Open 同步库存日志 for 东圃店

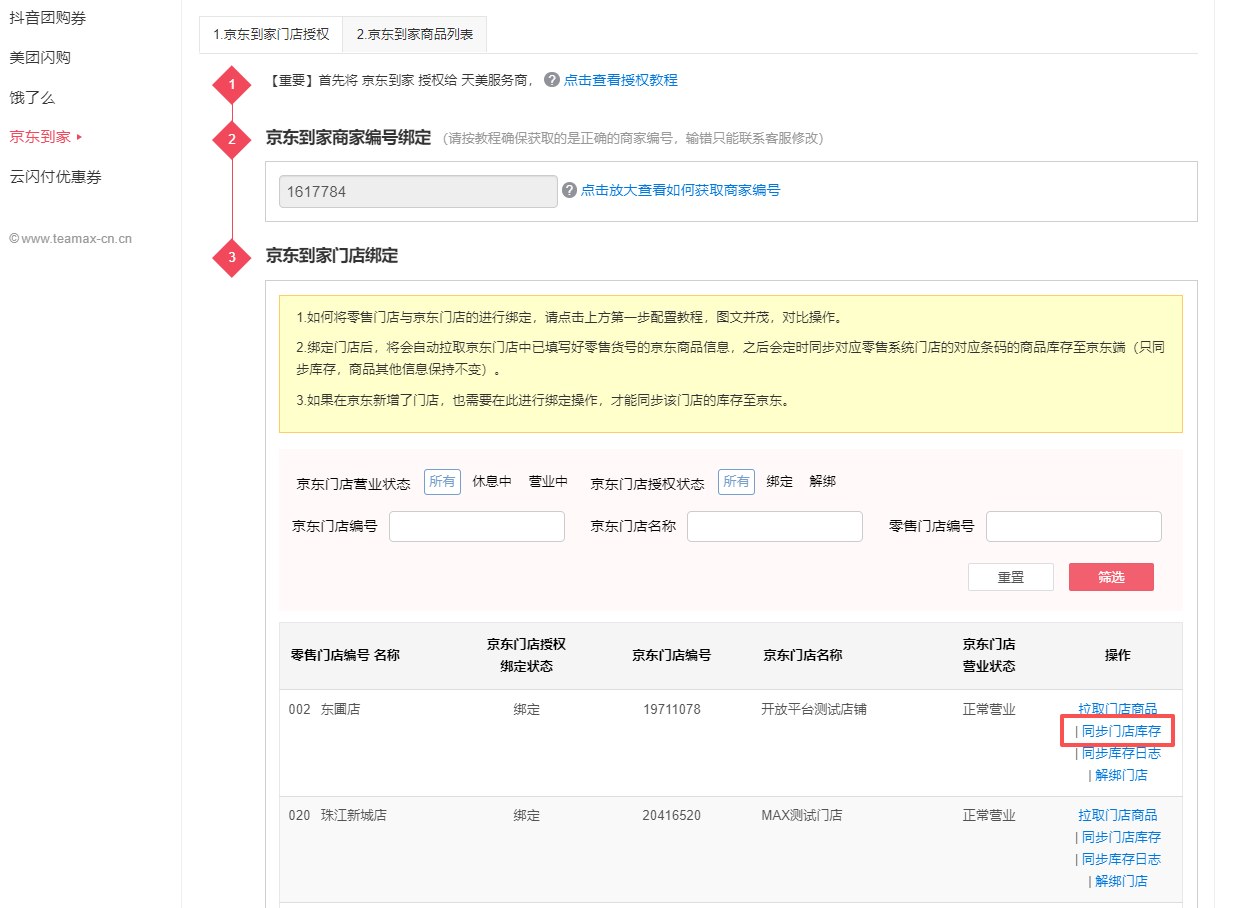click(1121, 754)
